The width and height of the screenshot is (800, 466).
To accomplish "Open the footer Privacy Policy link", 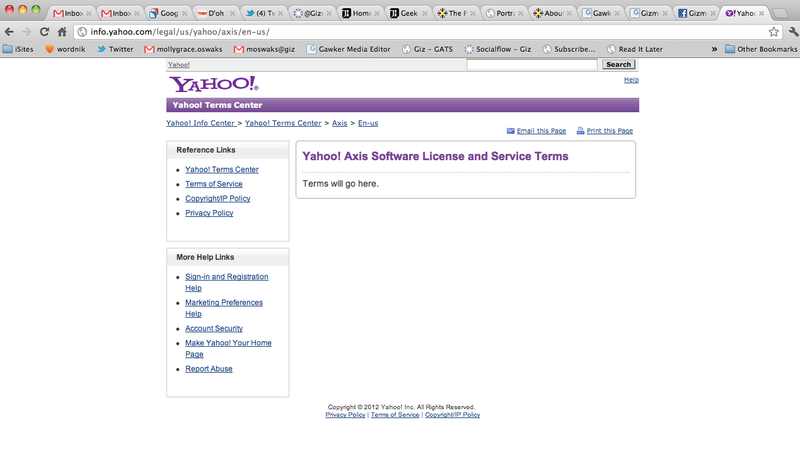I will point(345,415).
